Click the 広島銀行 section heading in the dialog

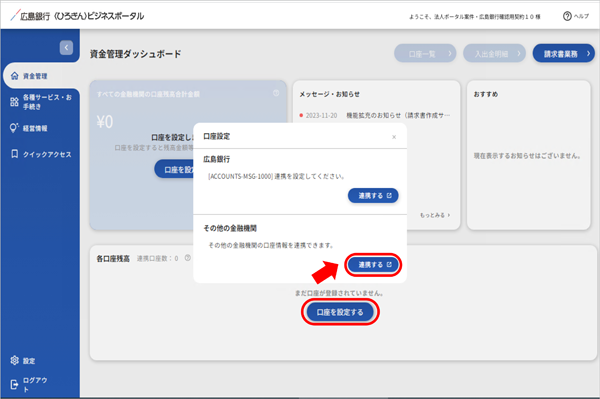[x=217, y=159]
